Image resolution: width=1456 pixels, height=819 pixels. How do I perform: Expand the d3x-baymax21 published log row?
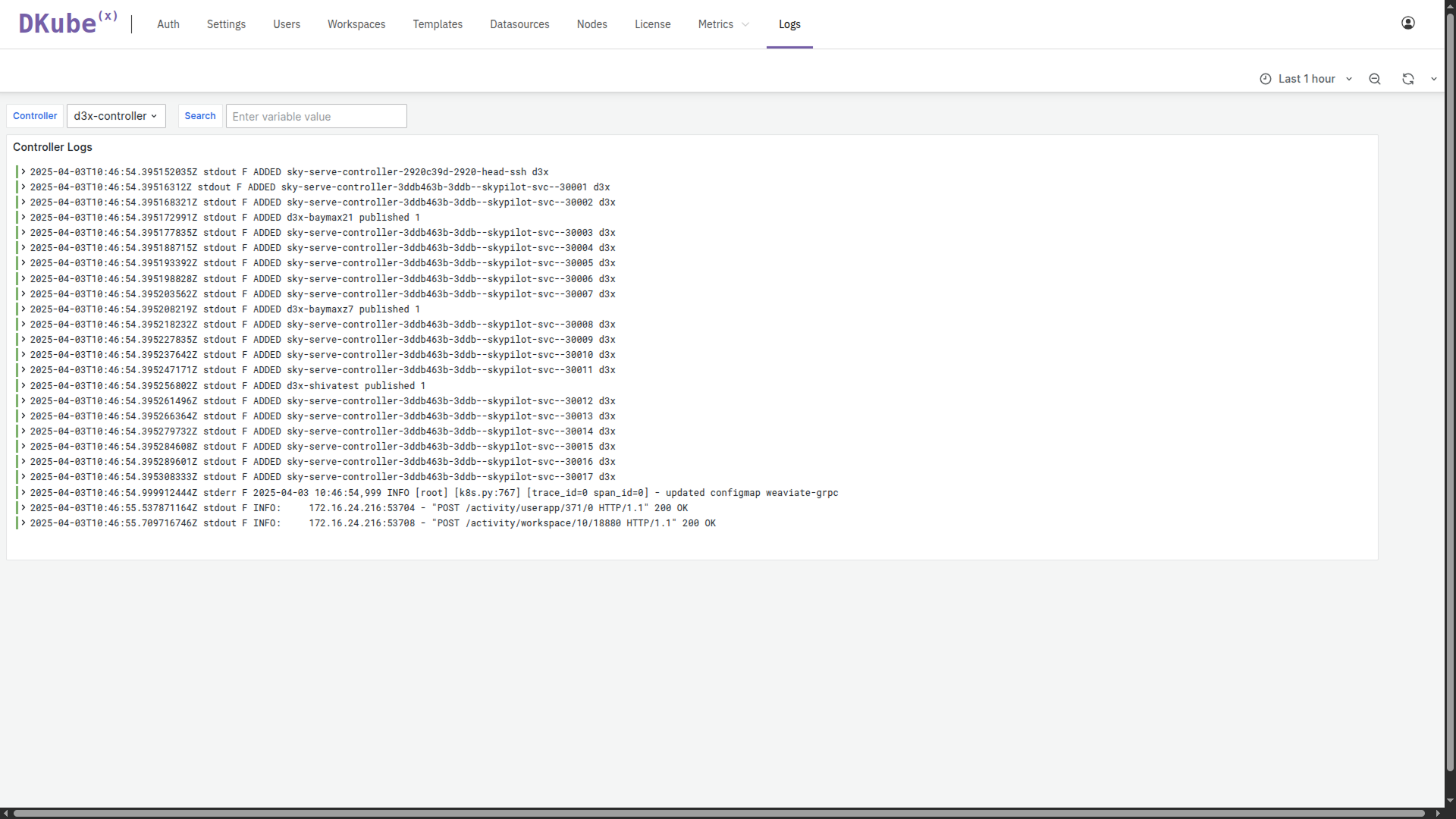tap(24, 218)
